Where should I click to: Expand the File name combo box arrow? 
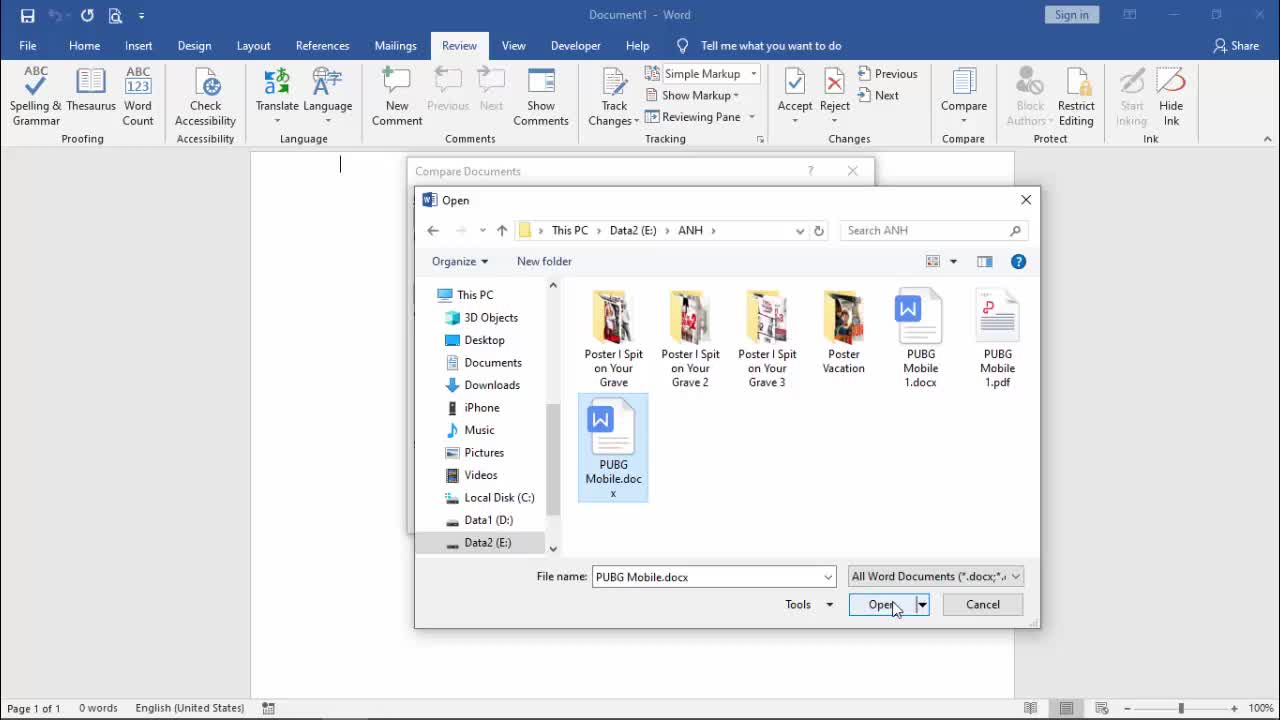click(828, 577)
